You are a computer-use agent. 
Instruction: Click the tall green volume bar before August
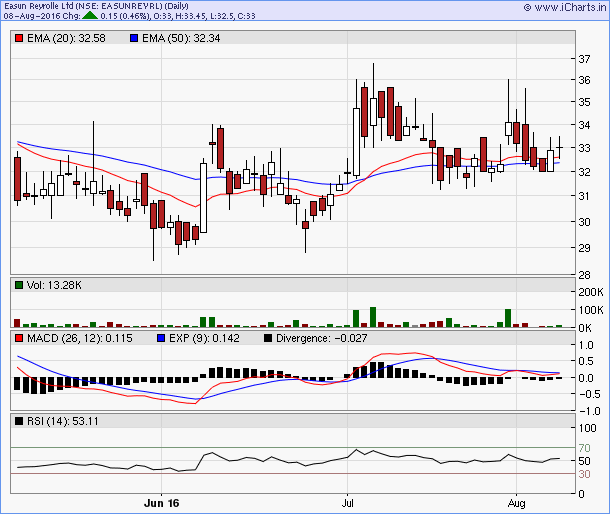pyautogui.click(x=508, y=318)
